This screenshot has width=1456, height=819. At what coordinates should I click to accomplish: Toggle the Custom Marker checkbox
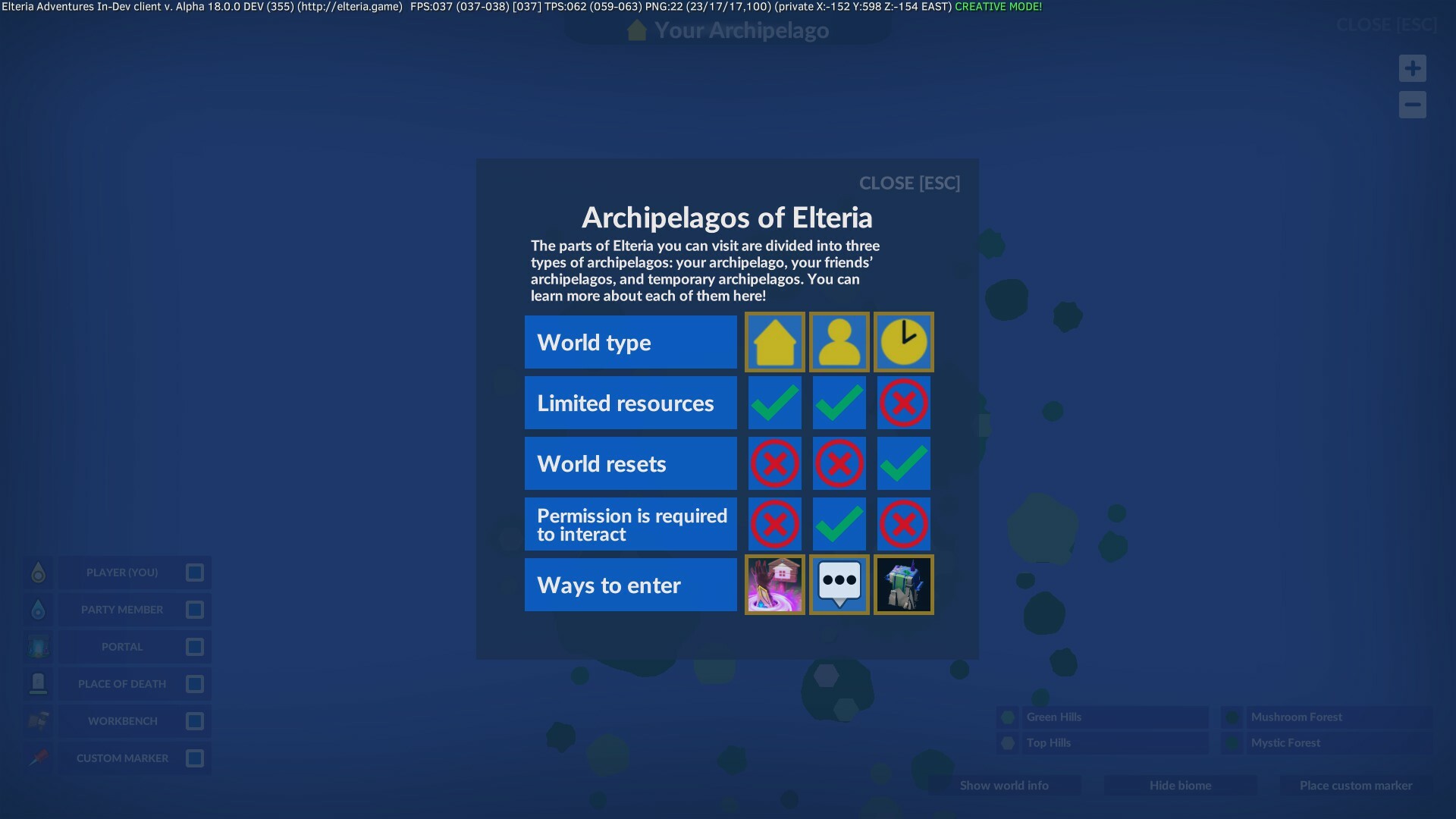click(195, 758)
